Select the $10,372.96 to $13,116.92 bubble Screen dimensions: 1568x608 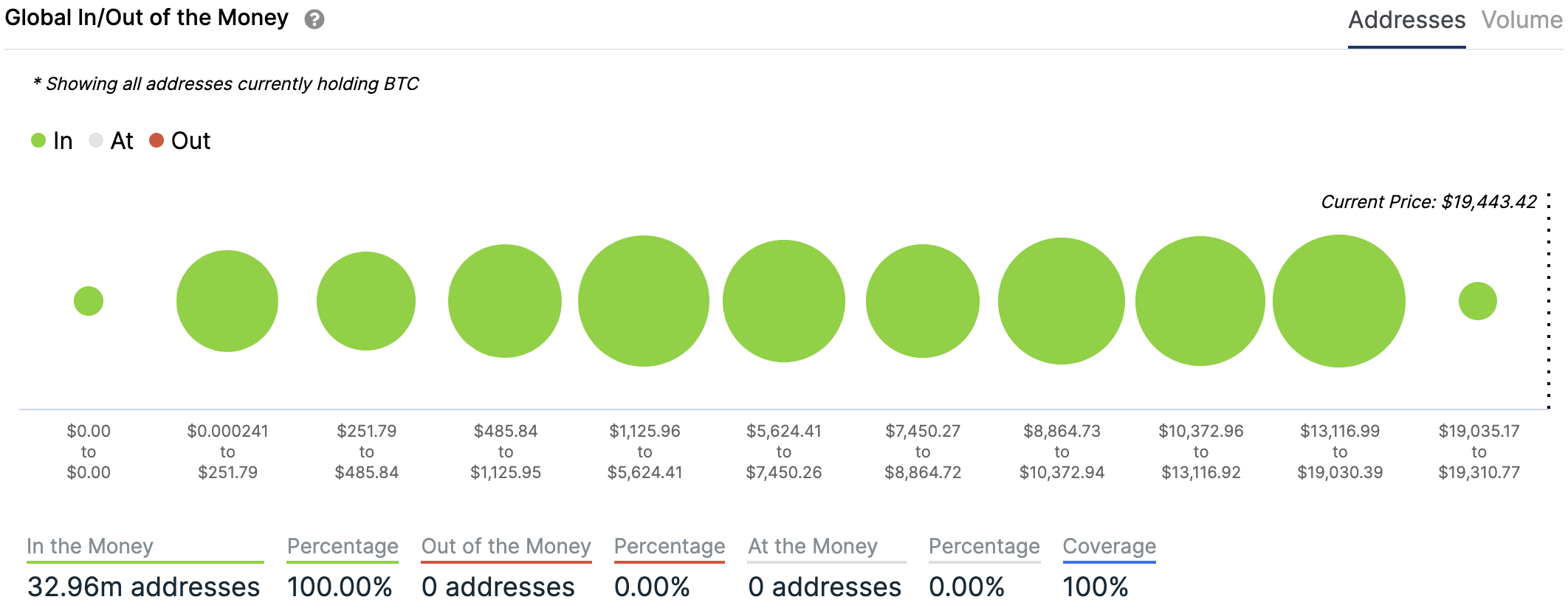1200,301
